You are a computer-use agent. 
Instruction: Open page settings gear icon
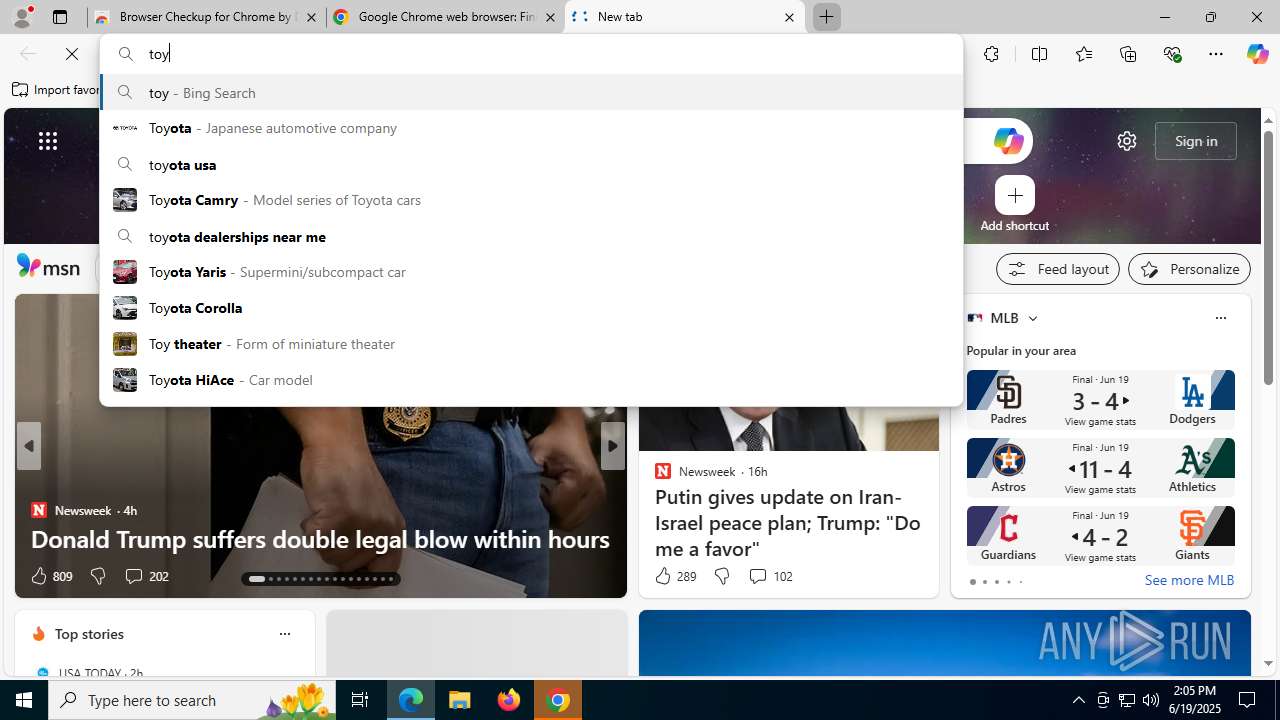coord(1127,141)
